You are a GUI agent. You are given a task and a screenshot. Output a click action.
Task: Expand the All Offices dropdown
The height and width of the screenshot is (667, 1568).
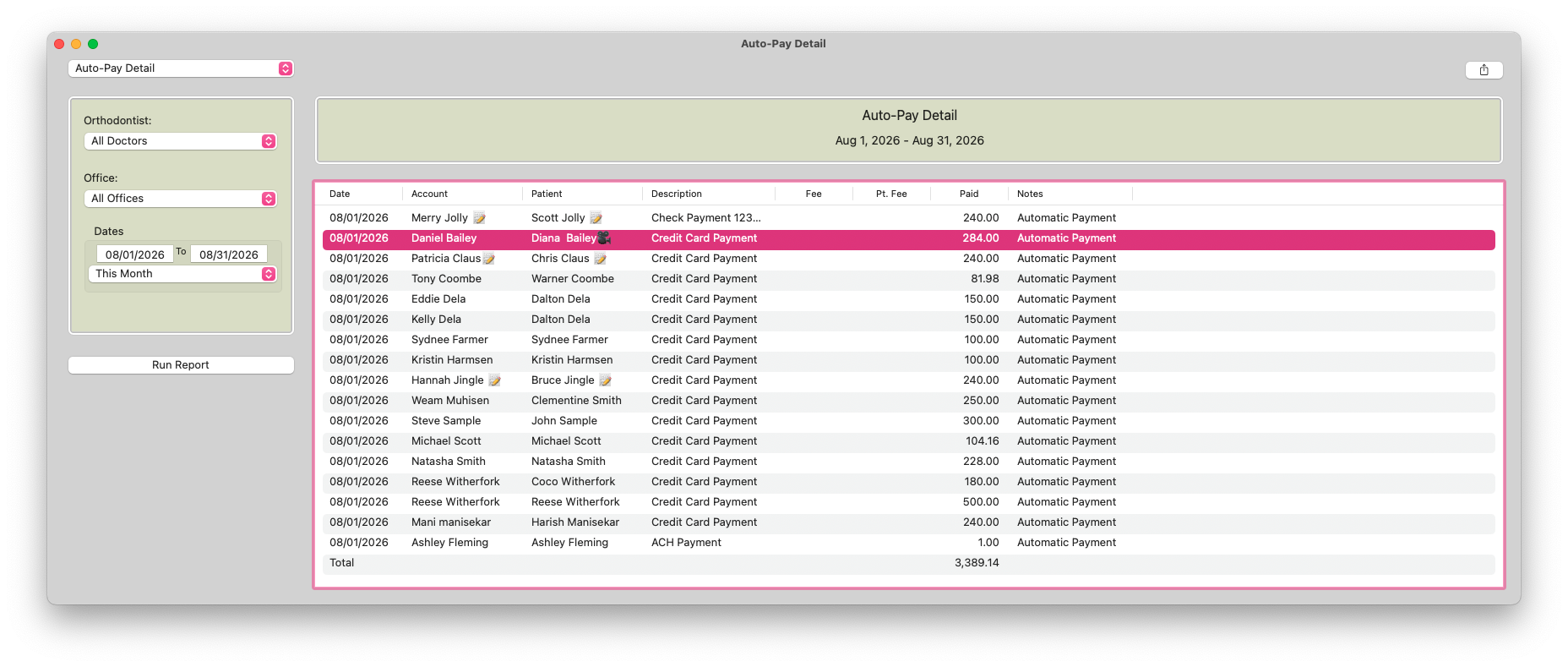(x=181, y=199)
